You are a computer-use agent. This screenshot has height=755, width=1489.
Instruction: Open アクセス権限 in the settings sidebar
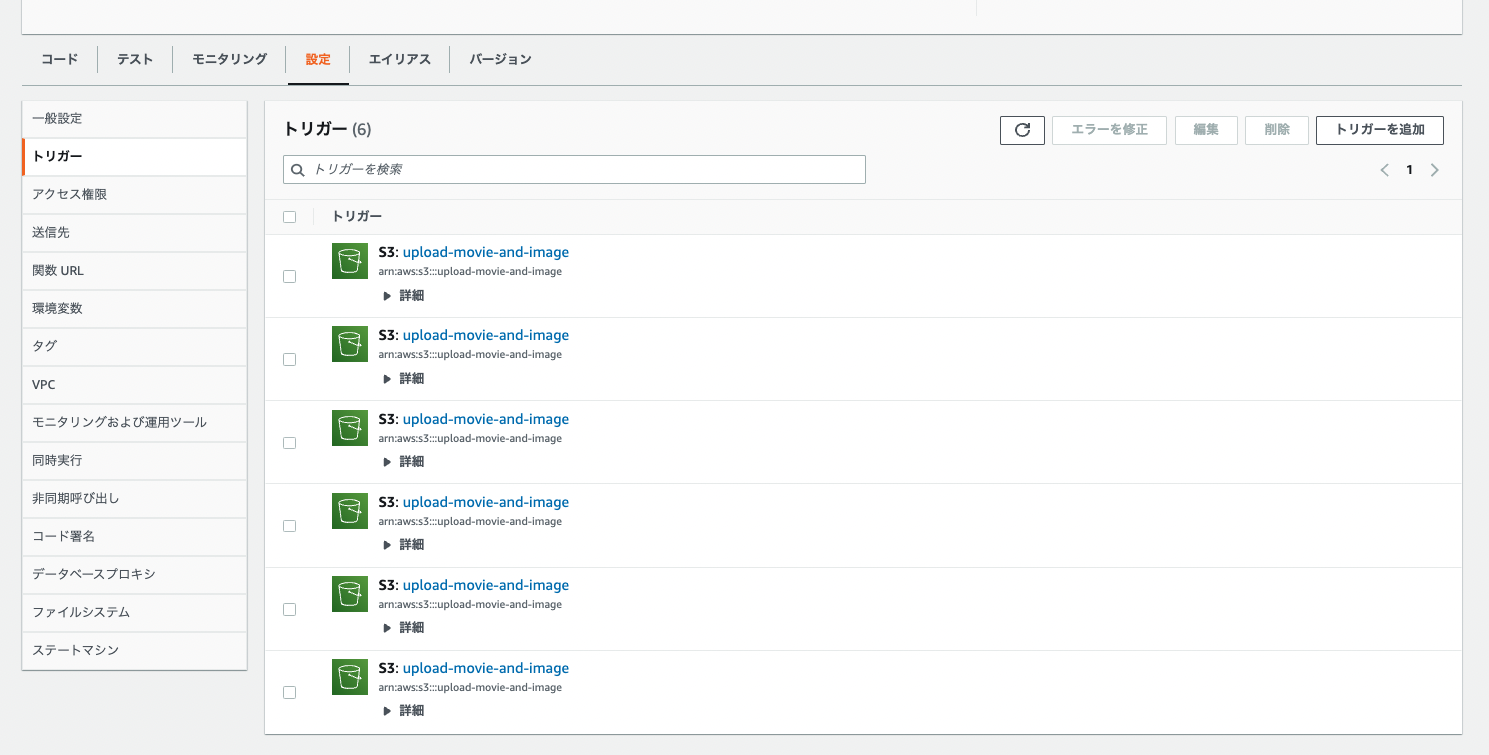[x=70, y=194]
